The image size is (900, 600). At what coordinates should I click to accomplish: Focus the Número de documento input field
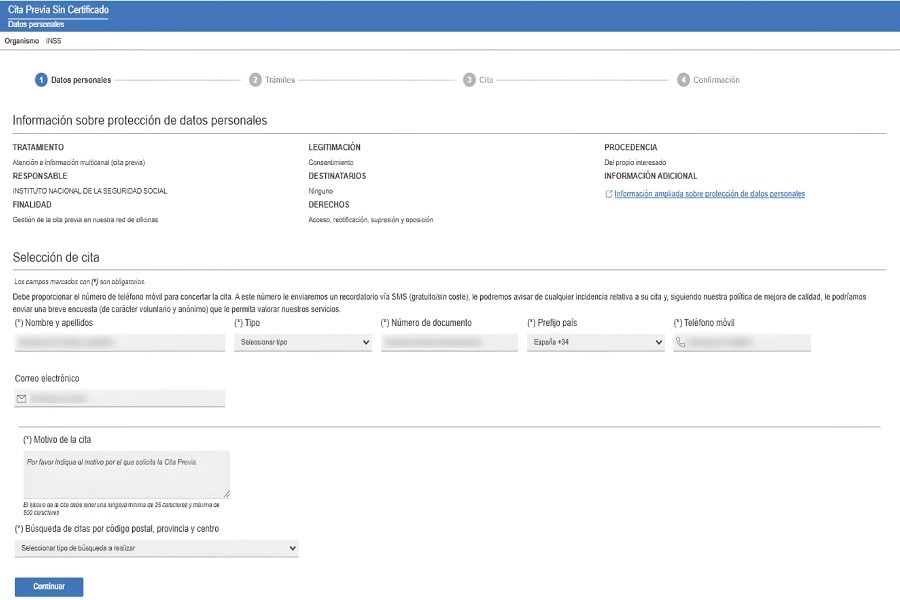coord(449,342)
